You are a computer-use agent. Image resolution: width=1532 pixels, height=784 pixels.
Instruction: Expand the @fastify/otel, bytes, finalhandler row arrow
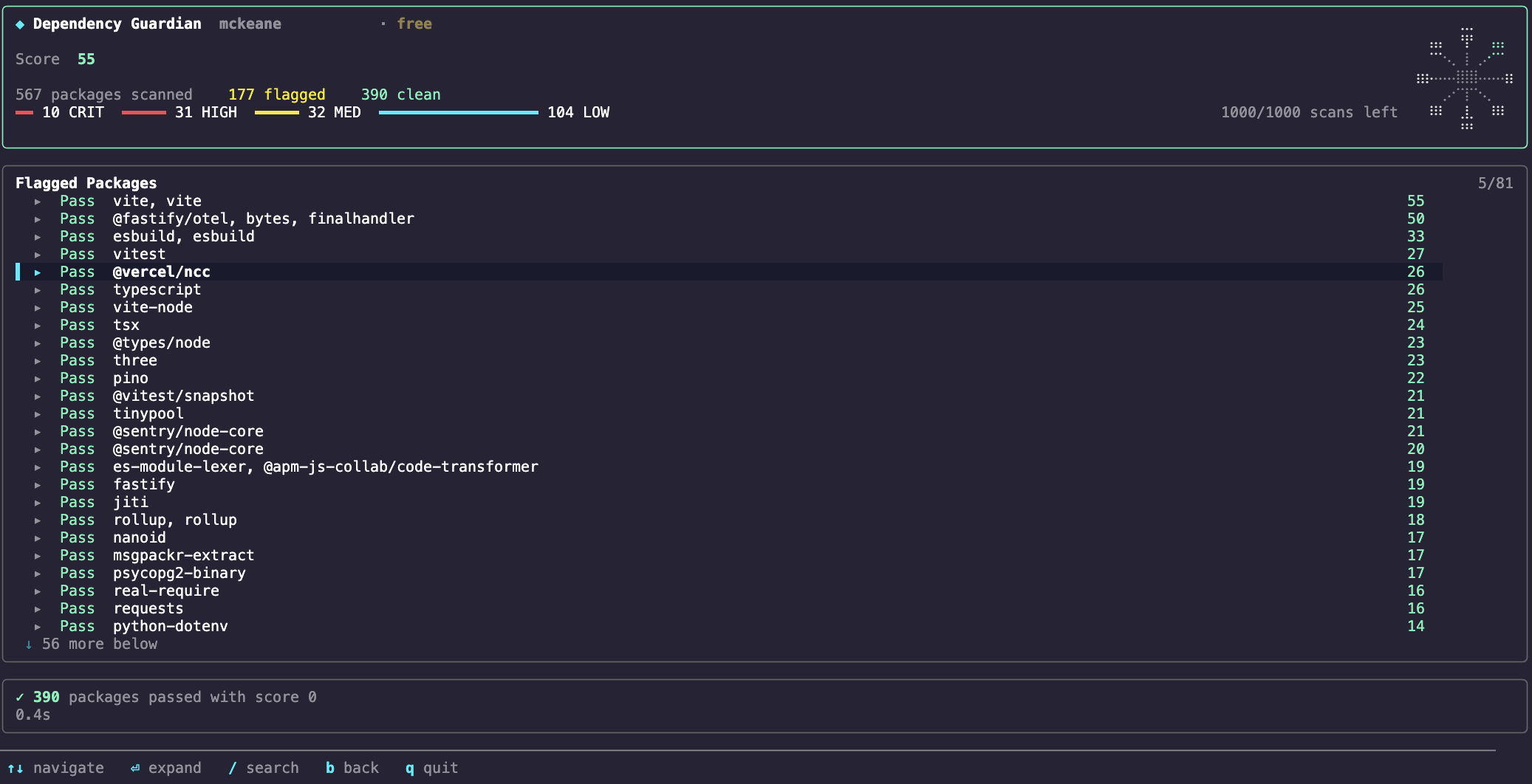[38, 219]
